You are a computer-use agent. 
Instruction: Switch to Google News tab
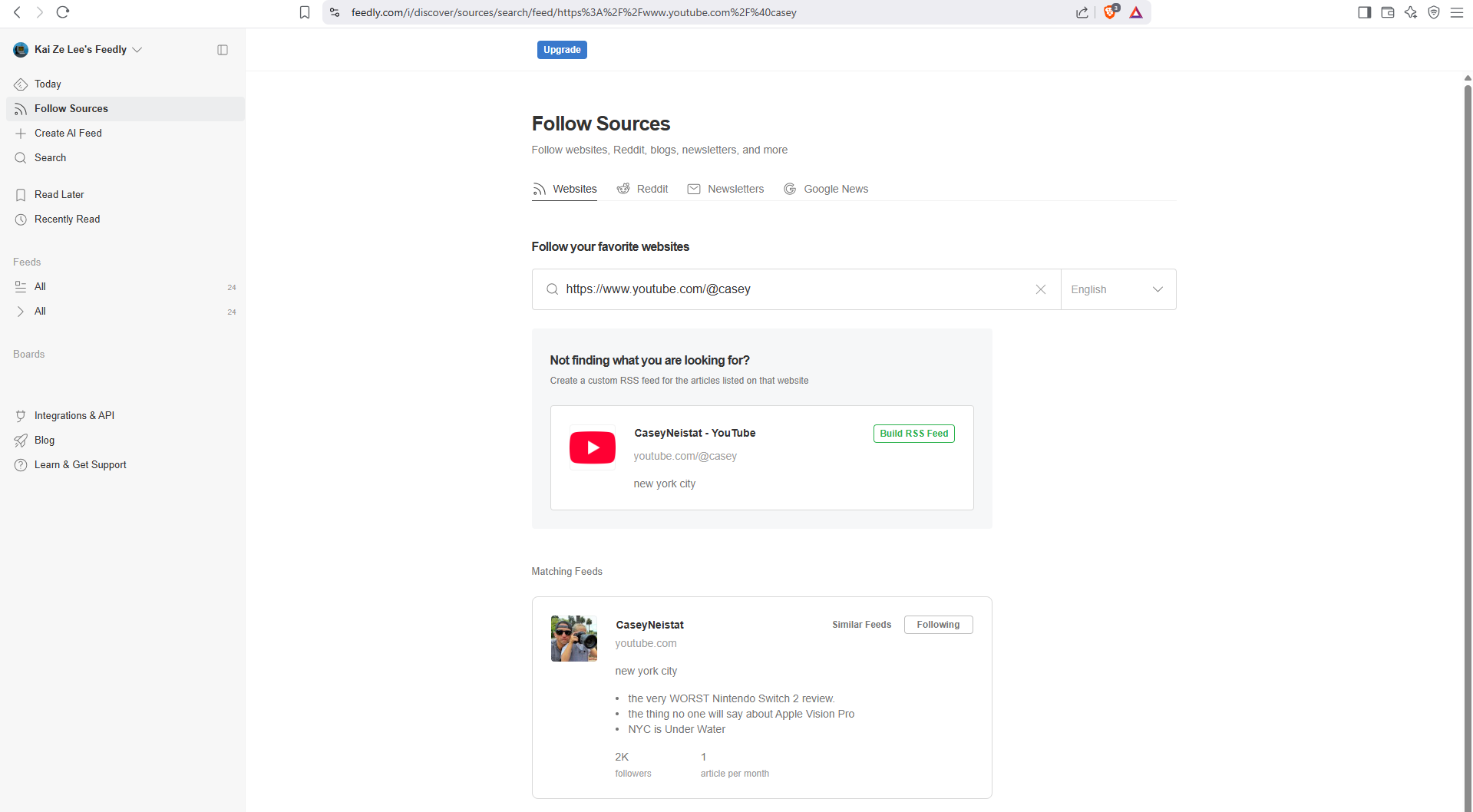[826, 189]
